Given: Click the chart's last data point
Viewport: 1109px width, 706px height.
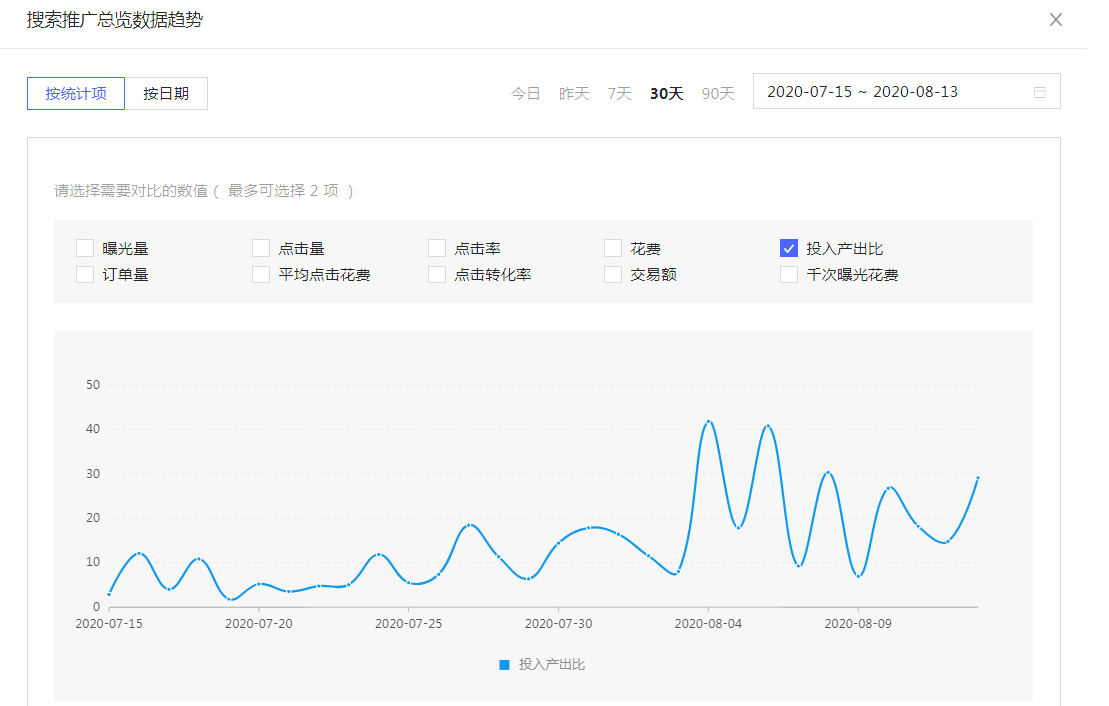Looking at the screenshot, I should (x=977, y=478).
